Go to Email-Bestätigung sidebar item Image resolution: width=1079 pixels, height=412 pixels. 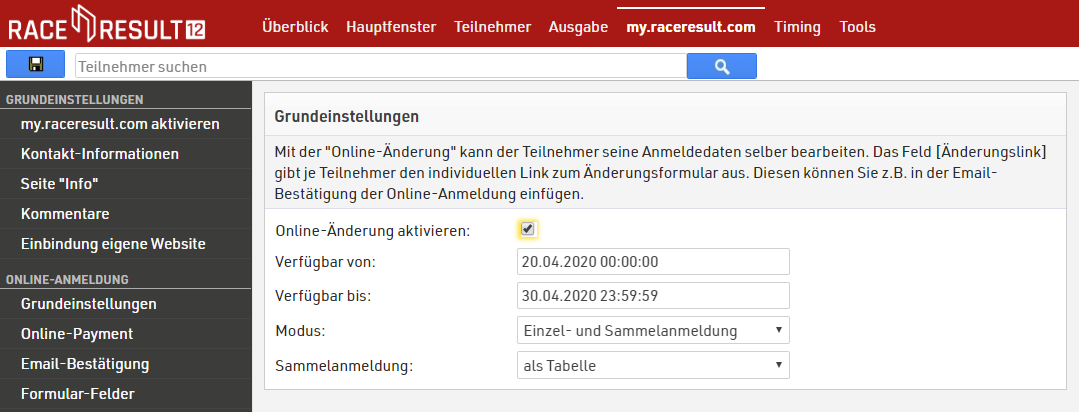coord(85,364)
